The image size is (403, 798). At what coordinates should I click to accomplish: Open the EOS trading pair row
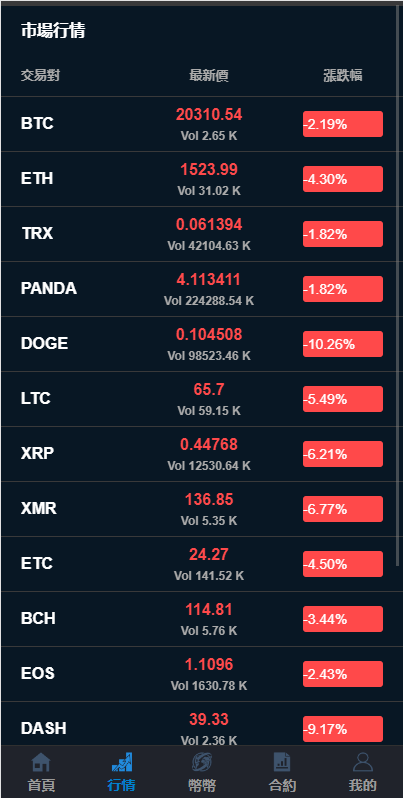pyautogui.click(x=199, y=674)
